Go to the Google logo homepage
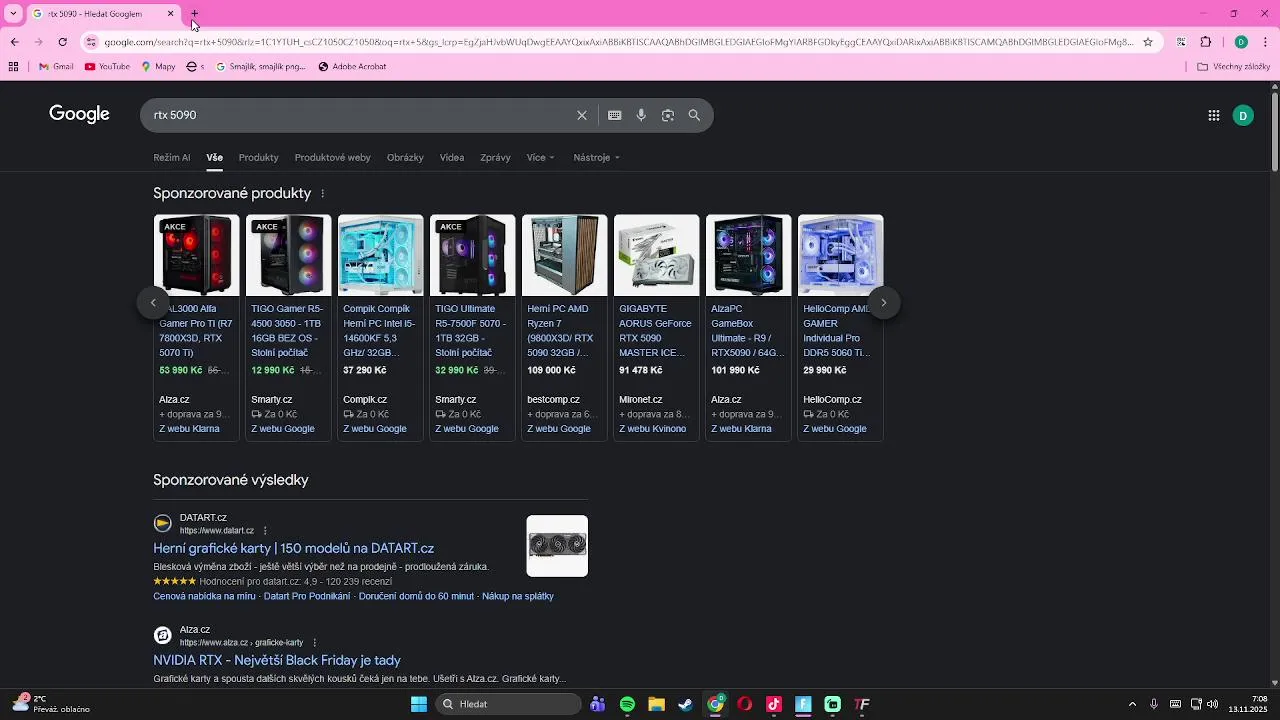 point(79,114)
